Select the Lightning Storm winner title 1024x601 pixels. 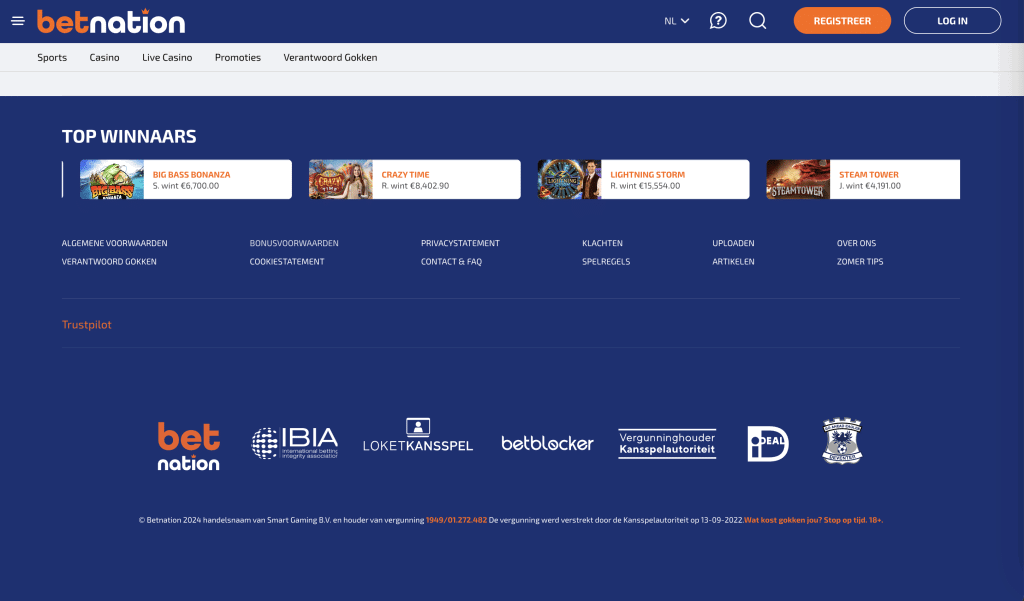point(647,174)
